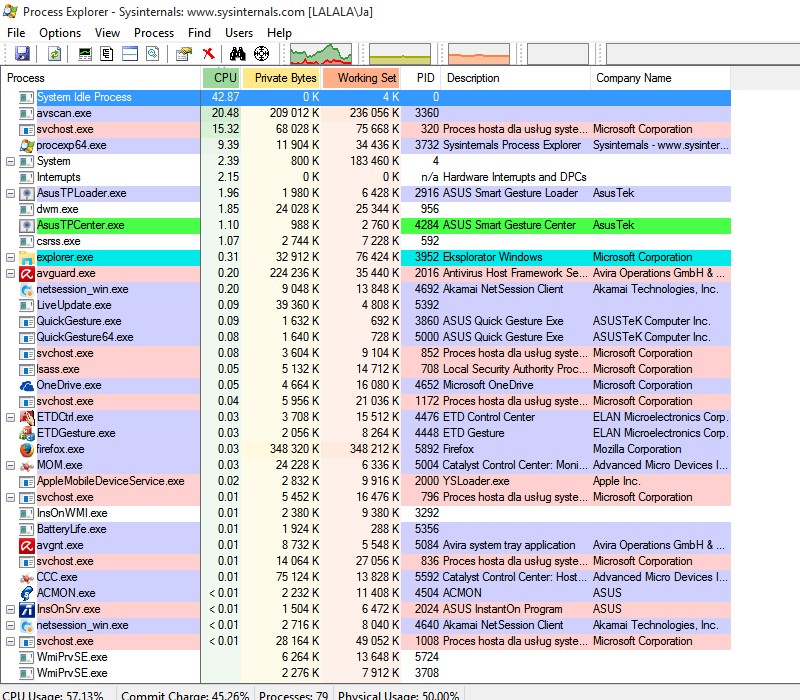Collapse the InsOnSrv.exe tree node
The image size is (800, 700).
point(10,609)
